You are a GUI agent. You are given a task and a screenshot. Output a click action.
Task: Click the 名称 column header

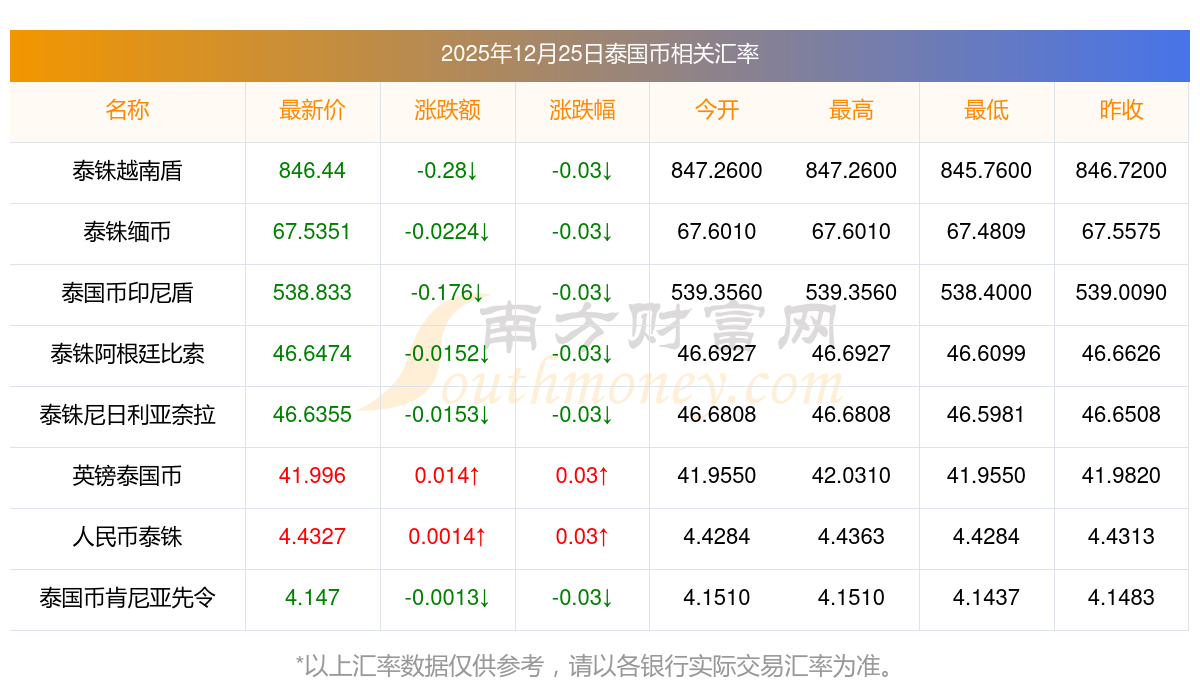tap(127, 110)
